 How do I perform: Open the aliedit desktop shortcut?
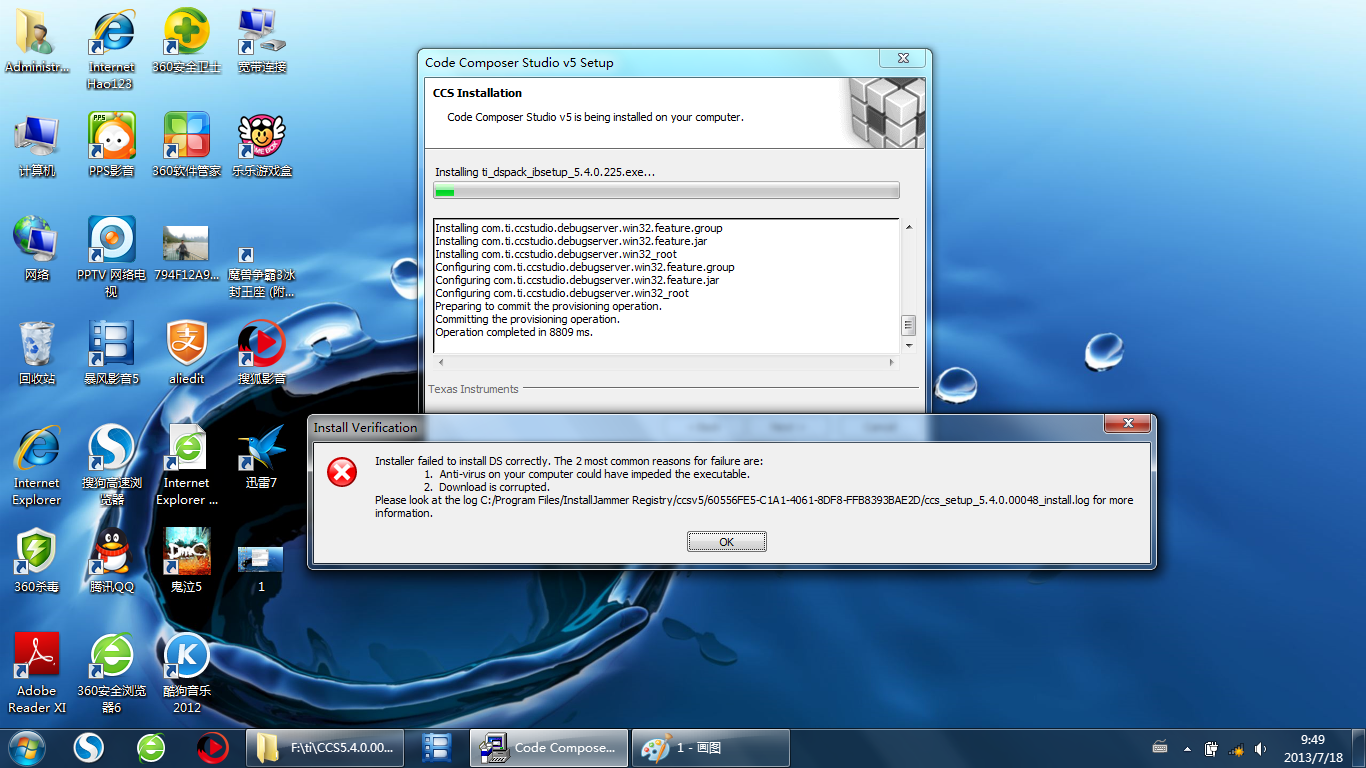[x=186, y=353]
